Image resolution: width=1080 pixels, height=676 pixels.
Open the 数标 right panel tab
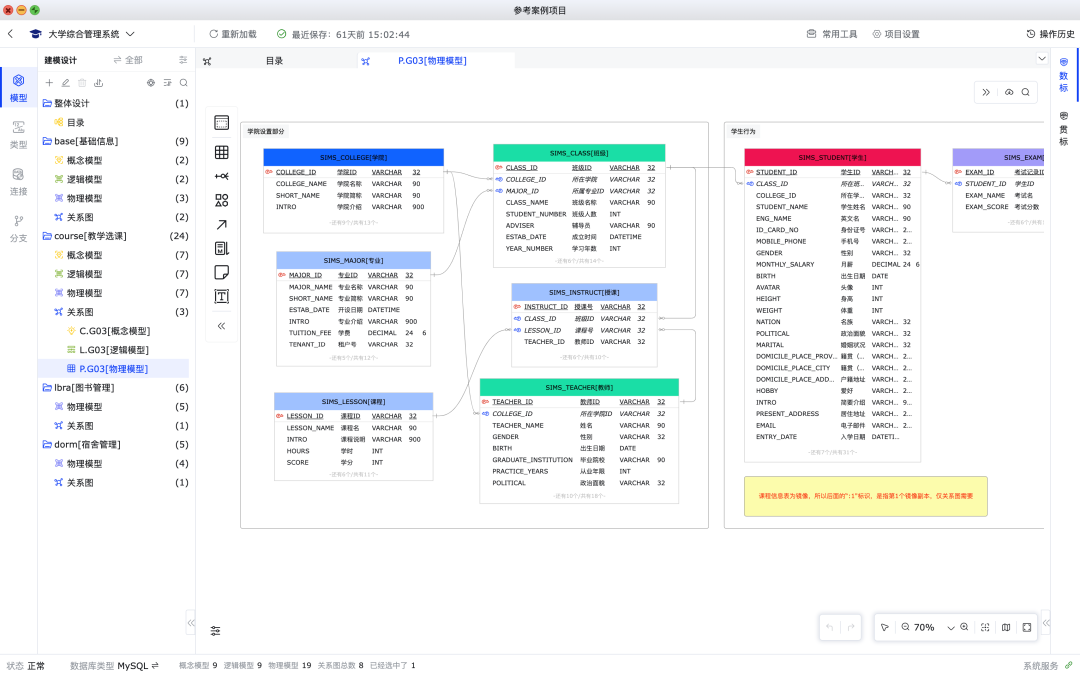tap(1064, 76)
